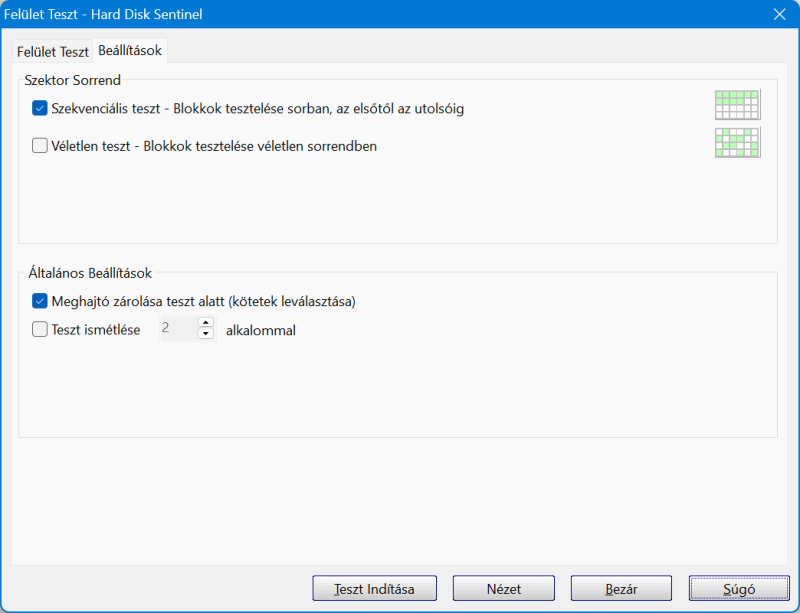Viewport: 800px width, 613px height.
Task: Start the test with Teszt Indítása
Action: coord(374,589)
